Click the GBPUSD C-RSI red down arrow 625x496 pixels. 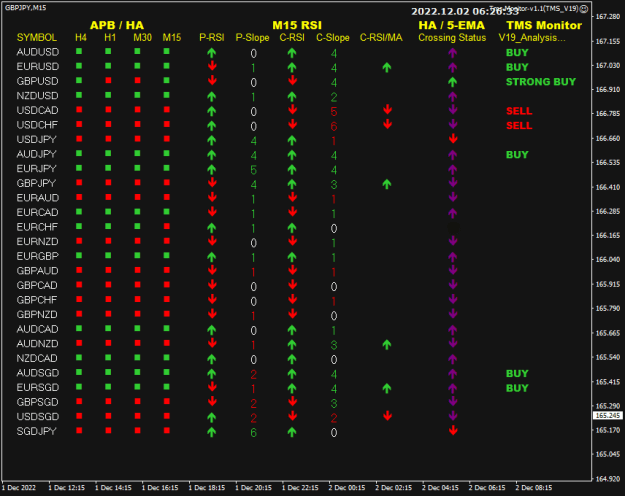click(x=292, y=81)
